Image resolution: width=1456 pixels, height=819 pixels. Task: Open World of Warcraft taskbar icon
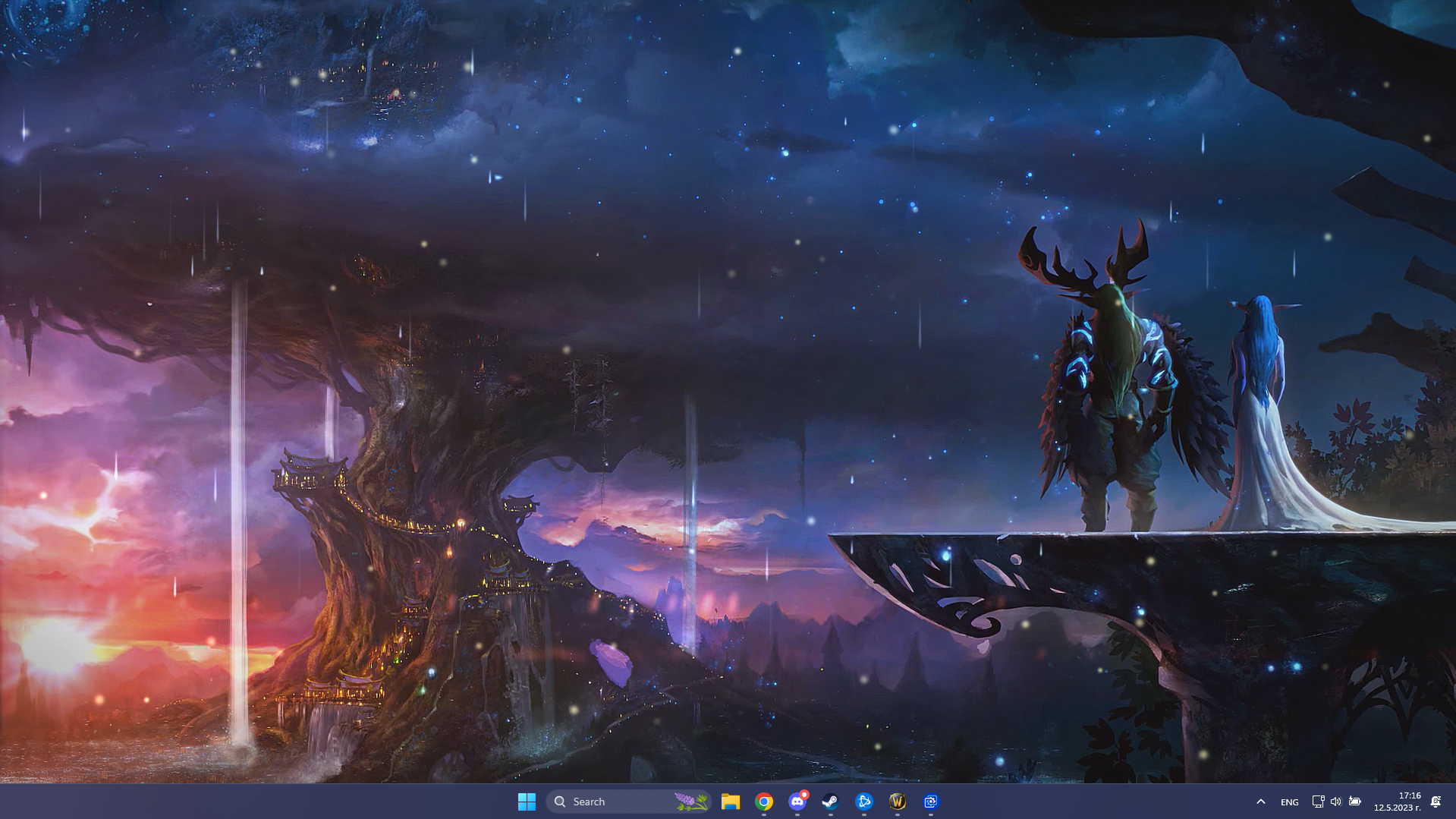point(898,802)
